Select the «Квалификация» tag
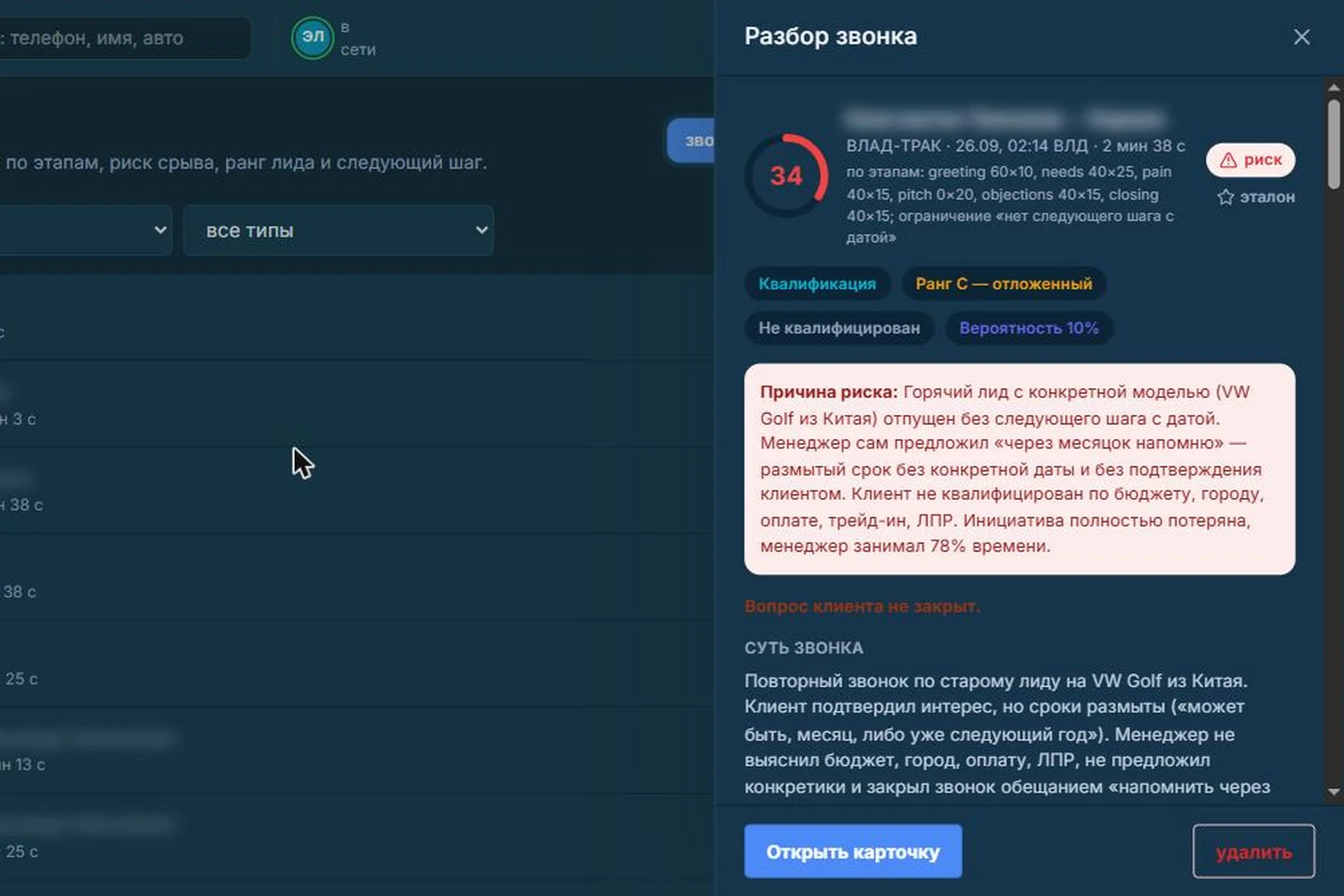 [x=816, y=284]
